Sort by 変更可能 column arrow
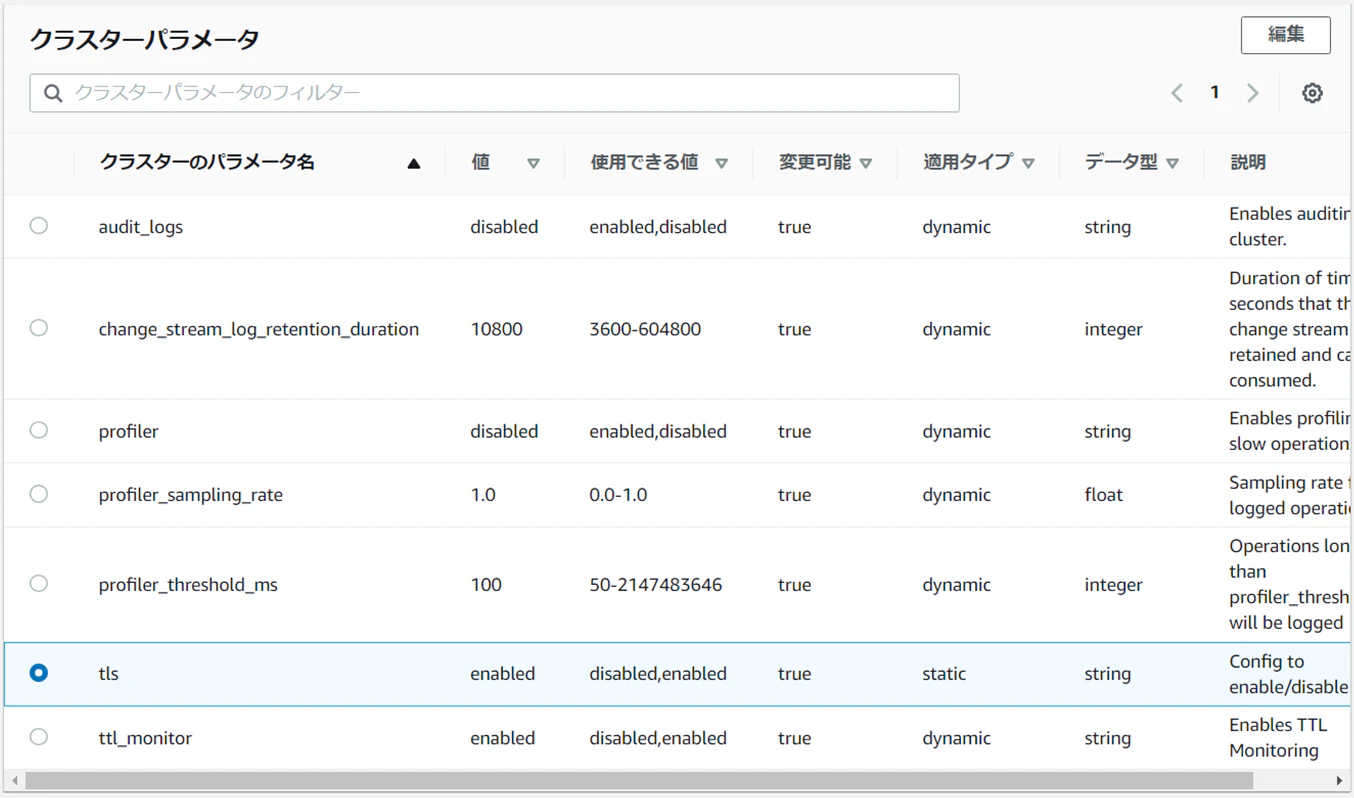This screenshot has width=1354, height=798. coord(866,163)
